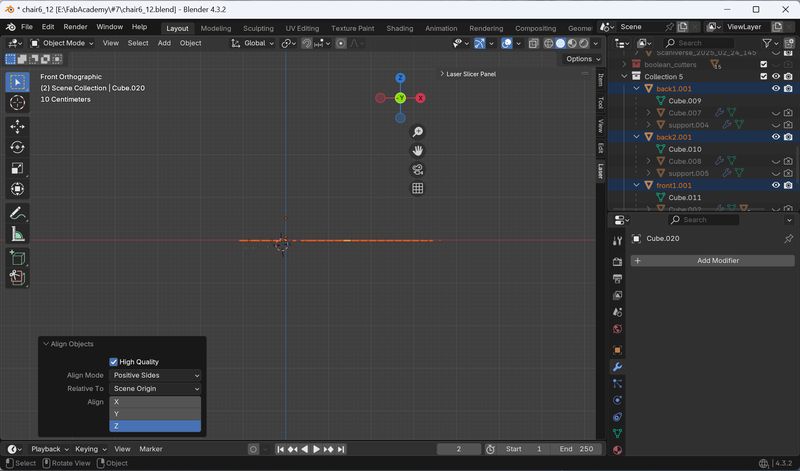Open the Align Mode dropdown
This screenshot has height=471, width=800.
tap(155, 375)
